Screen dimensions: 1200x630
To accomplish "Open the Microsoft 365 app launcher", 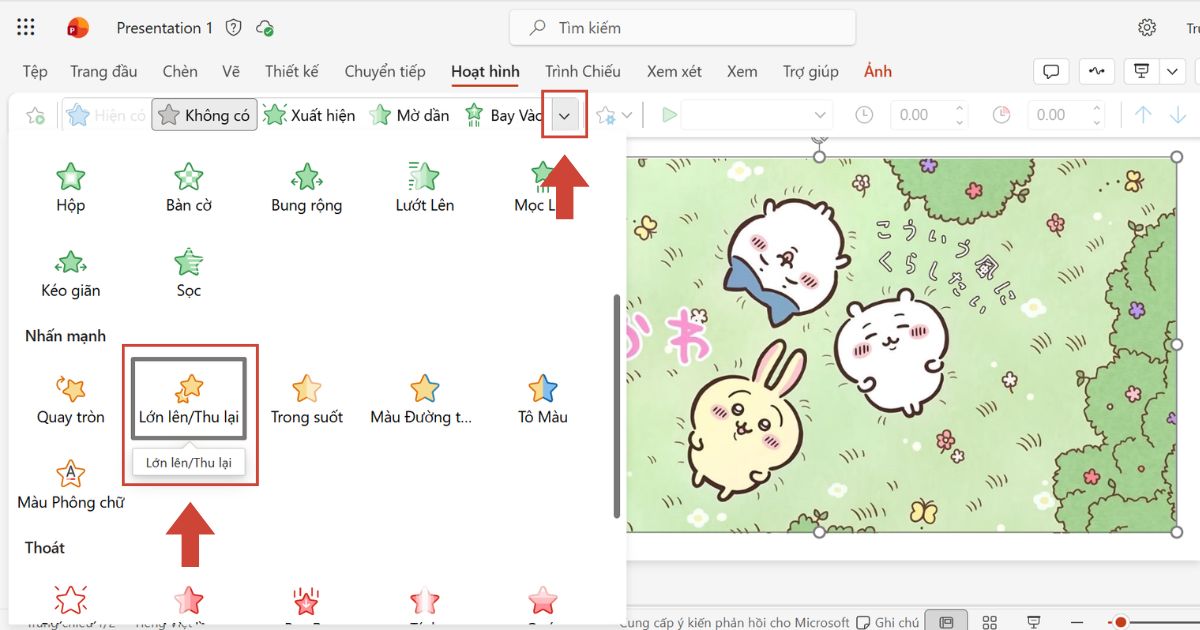I will click(x=26, y=28).
